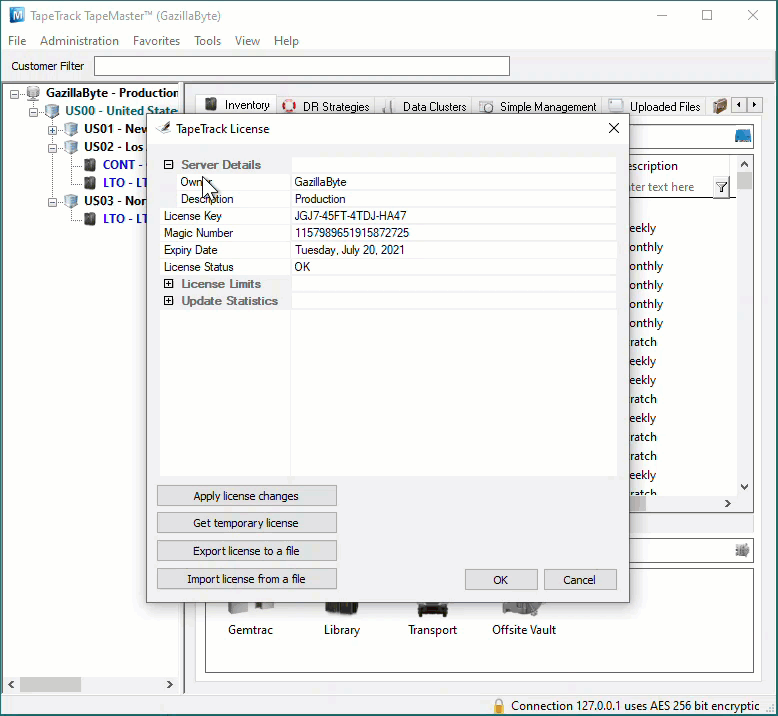Click the tab strip right scroll arrow
This screenshot has width=778, height=716.
[754, 105]
